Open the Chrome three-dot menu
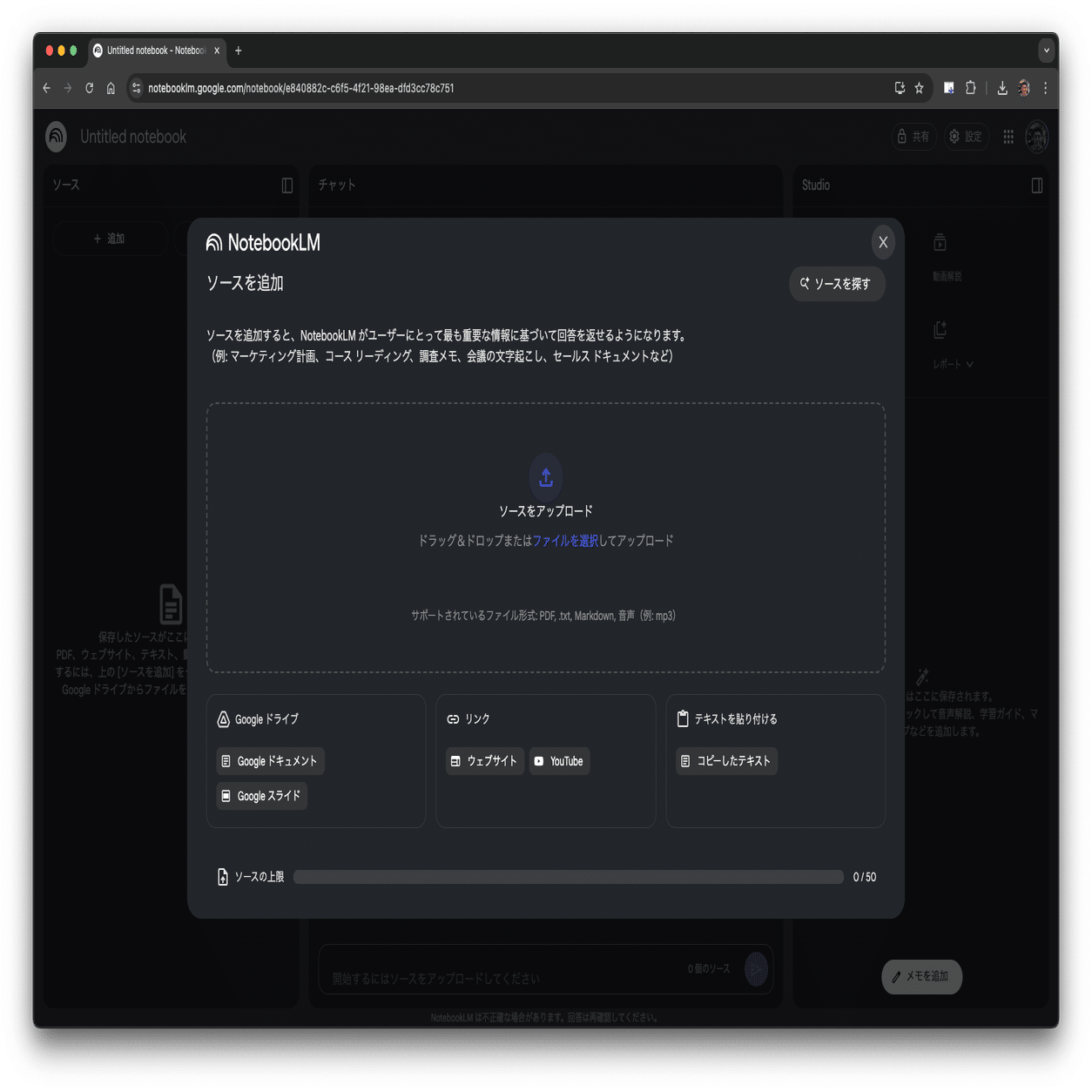Image resolution: width=1092 pixels, height=1092 pixels. (x=1046, y=88)
